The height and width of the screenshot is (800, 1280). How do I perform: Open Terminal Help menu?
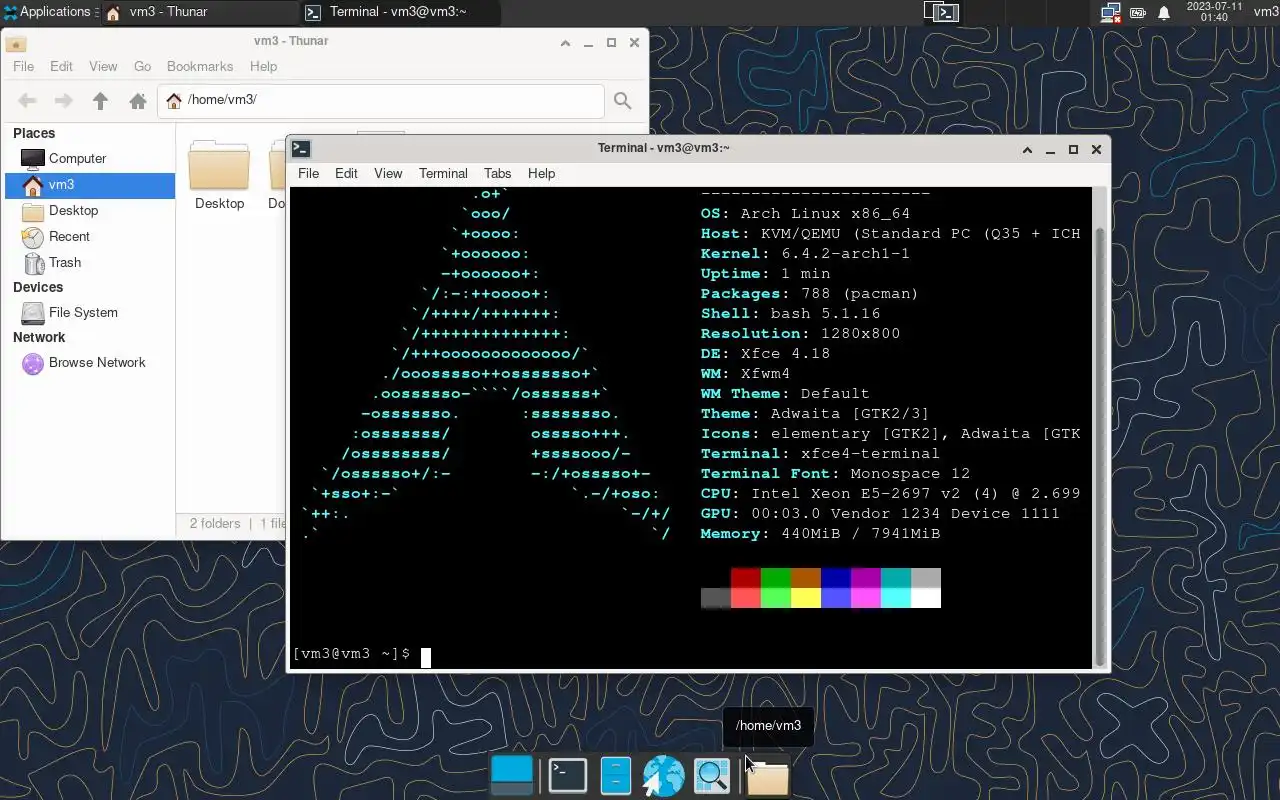pyautogui.click(x=541, y=173)
